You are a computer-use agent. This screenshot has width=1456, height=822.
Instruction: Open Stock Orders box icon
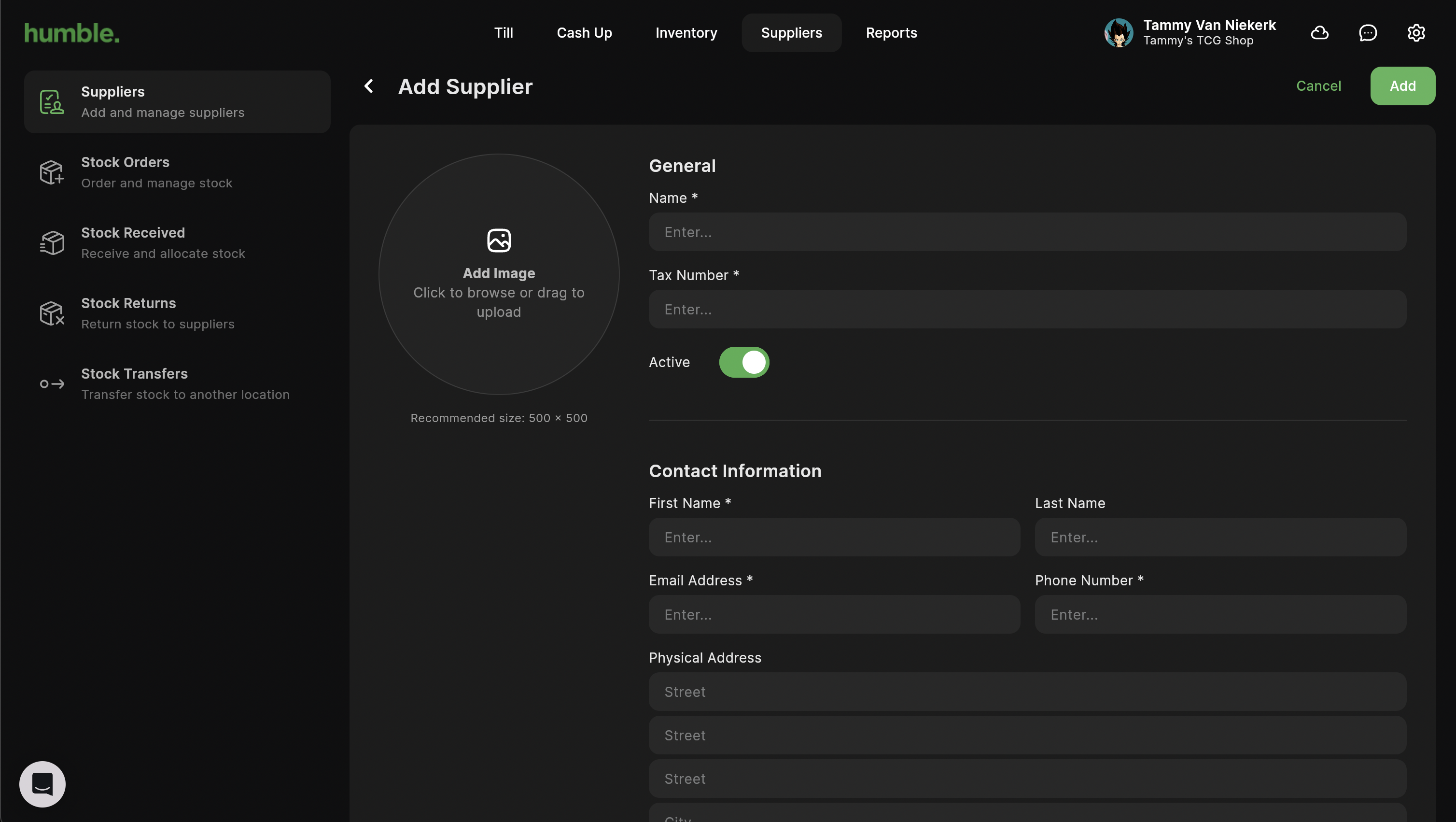(52, 172)
